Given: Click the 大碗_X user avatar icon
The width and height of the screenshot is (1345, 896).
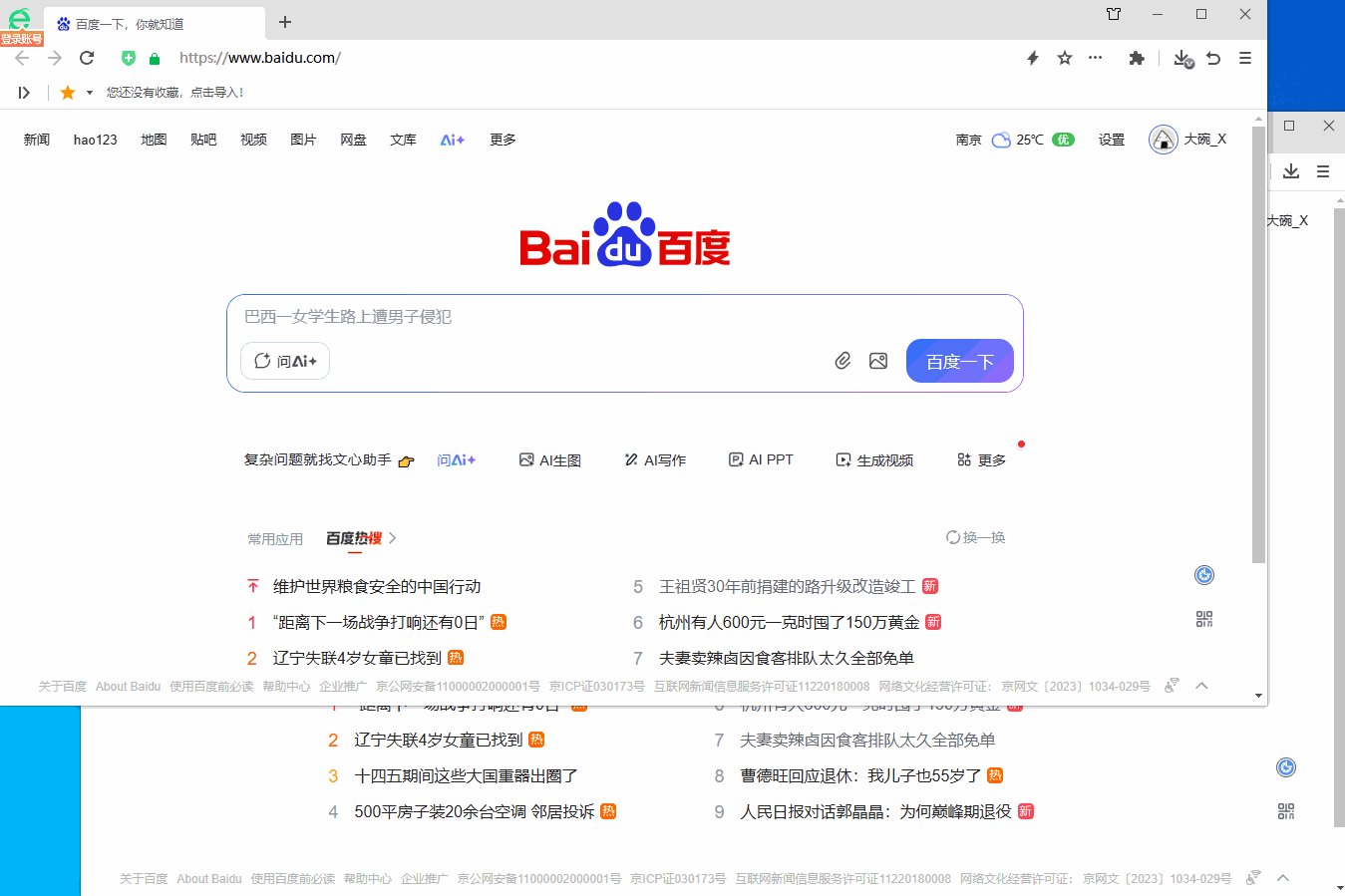Looking at the screenshot, I should coord(1163,139).
